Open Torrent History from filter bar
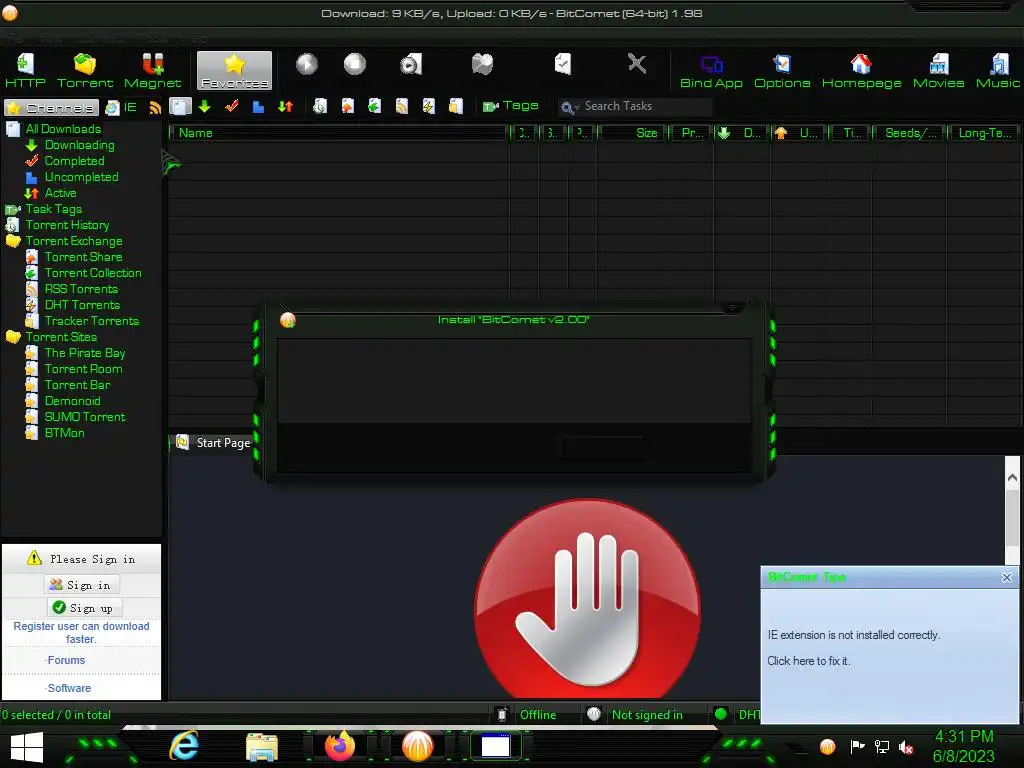The height and width of the screenshot is (768, 1024). [x=319, y=106]
